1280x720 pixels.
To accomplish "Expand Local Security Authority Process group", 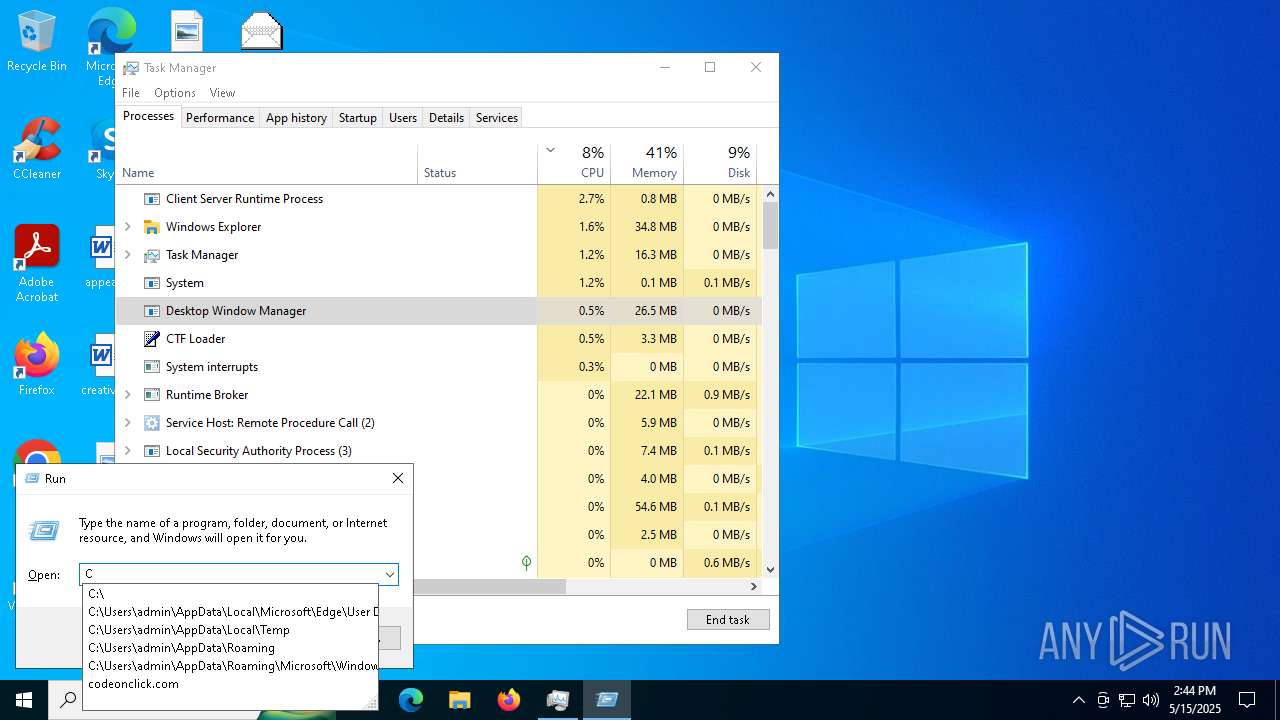I will (128, 451).
